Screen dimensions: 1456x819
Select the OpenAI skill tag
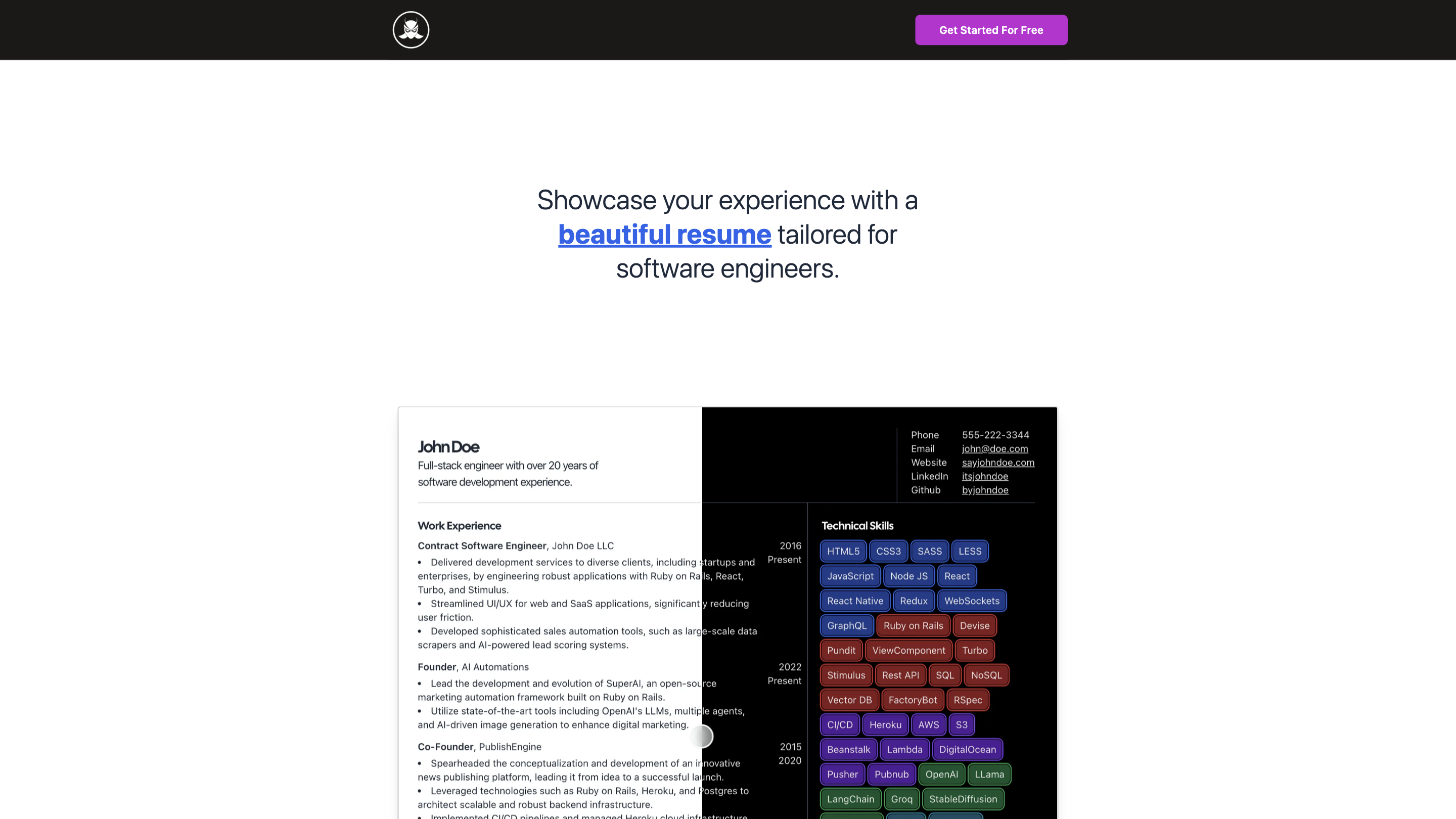pos(941,775)
